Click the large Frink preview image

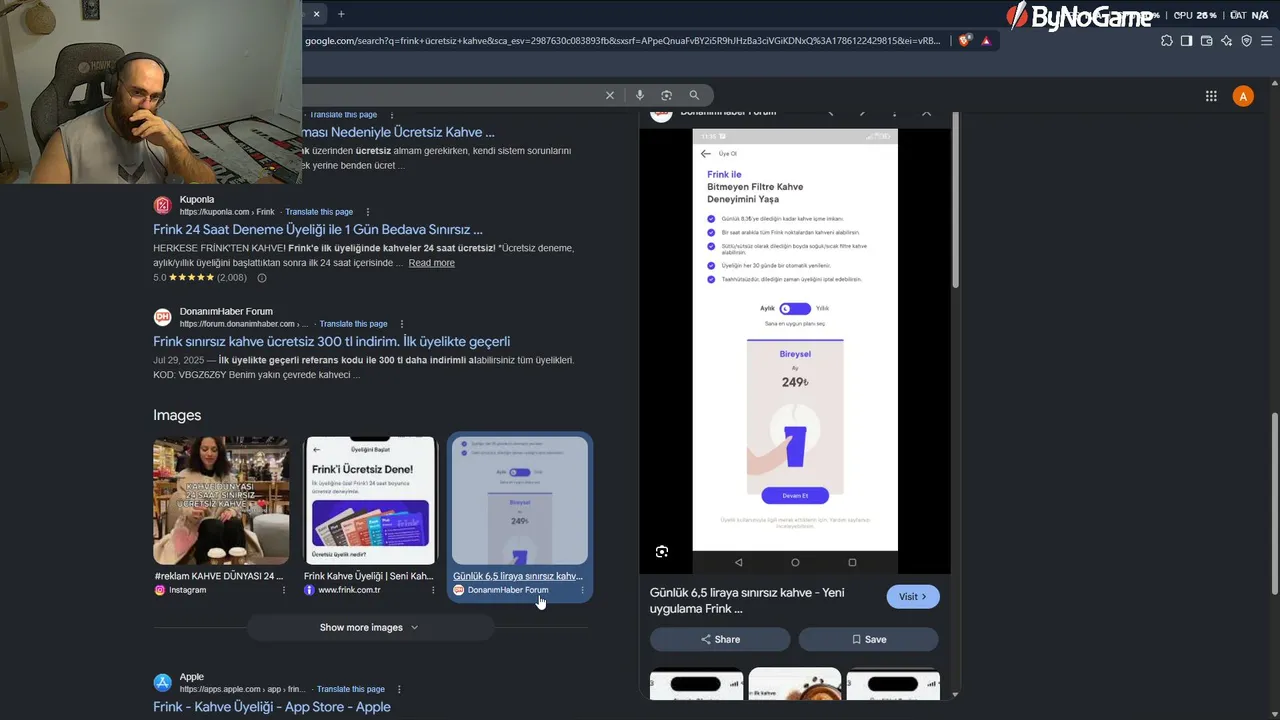(795, 352)
